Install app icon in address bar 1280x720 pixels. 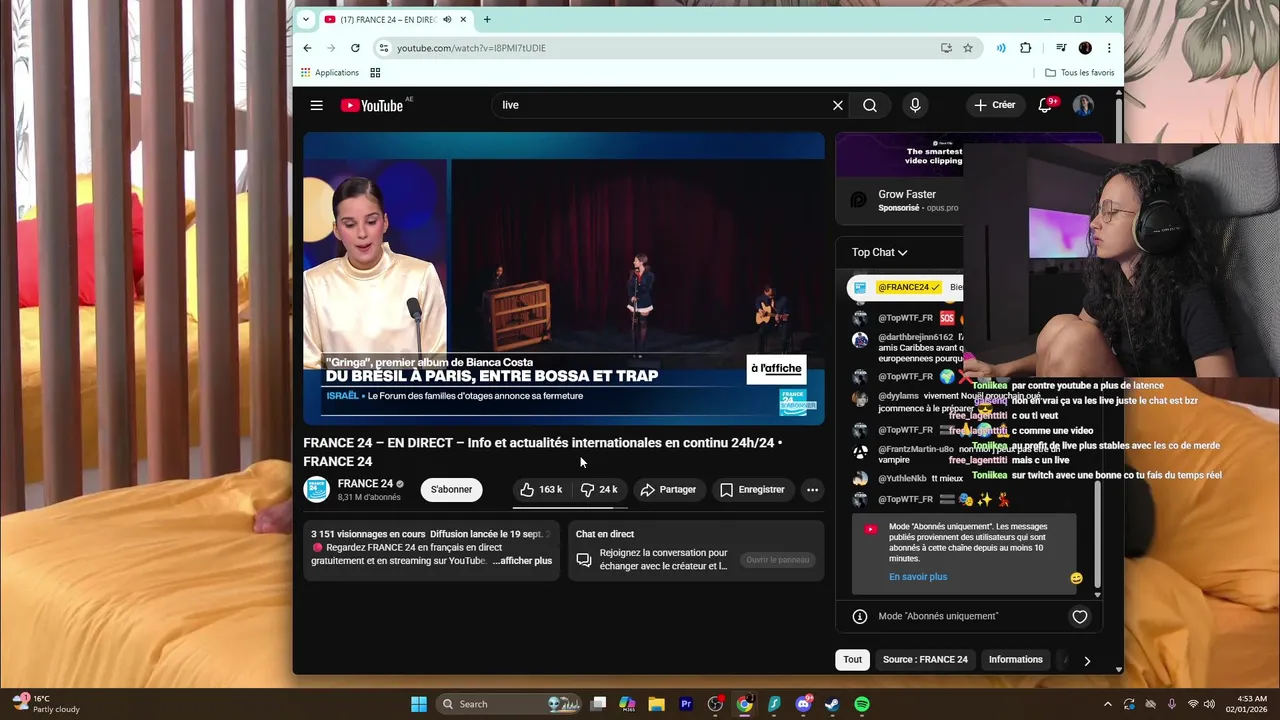(946, 48)
